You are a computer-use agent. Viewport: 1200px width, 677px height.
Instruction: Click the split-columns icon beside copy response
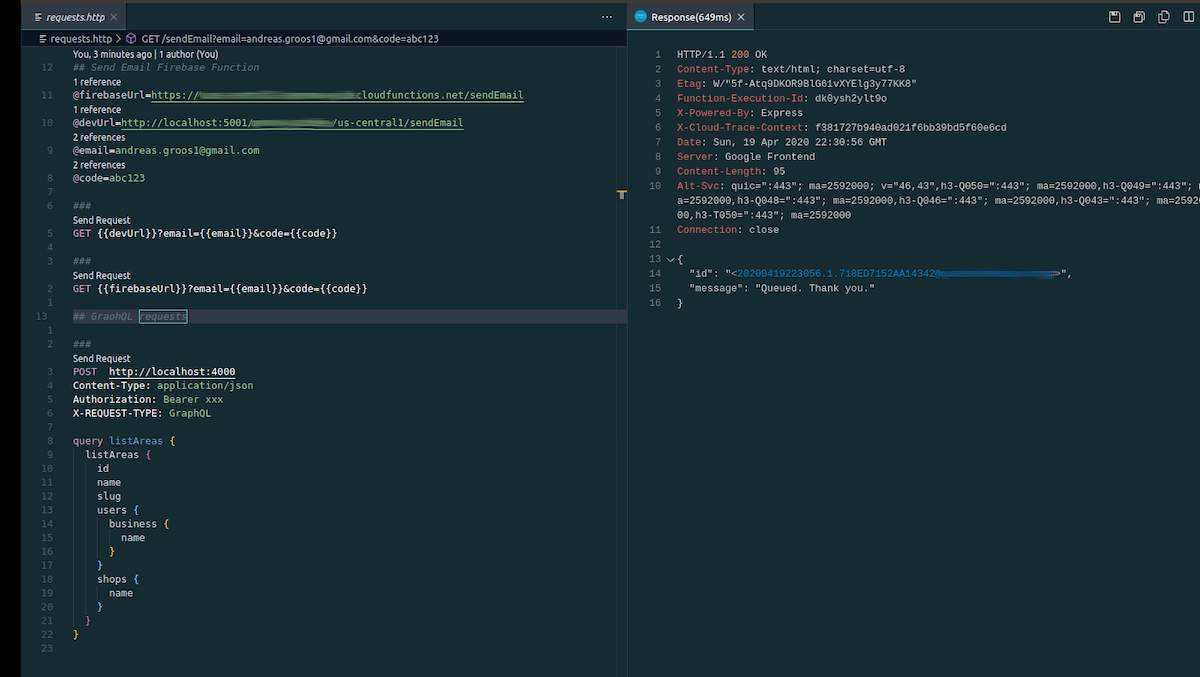click(1187, 17)
